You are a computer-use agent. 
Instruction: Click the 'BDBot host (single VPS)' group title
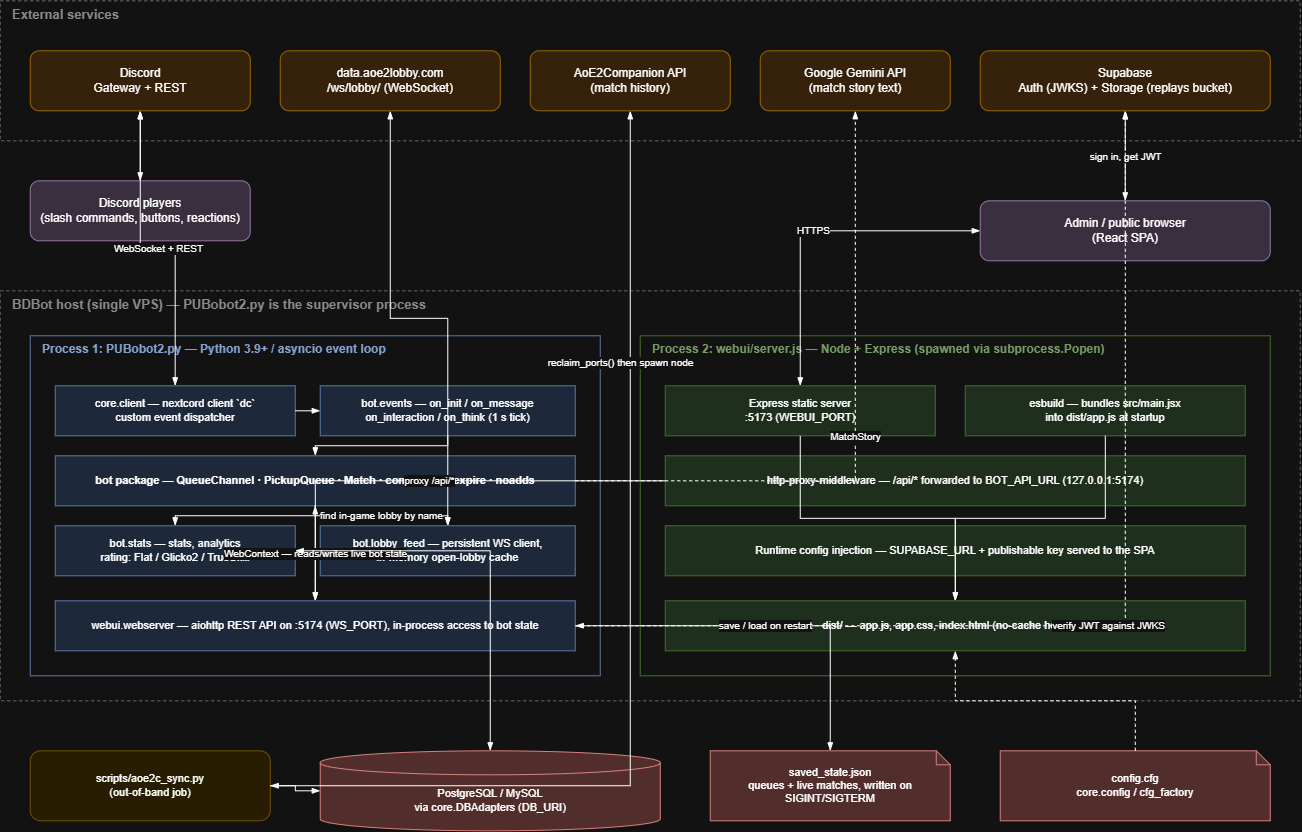[x=218, y=304]
